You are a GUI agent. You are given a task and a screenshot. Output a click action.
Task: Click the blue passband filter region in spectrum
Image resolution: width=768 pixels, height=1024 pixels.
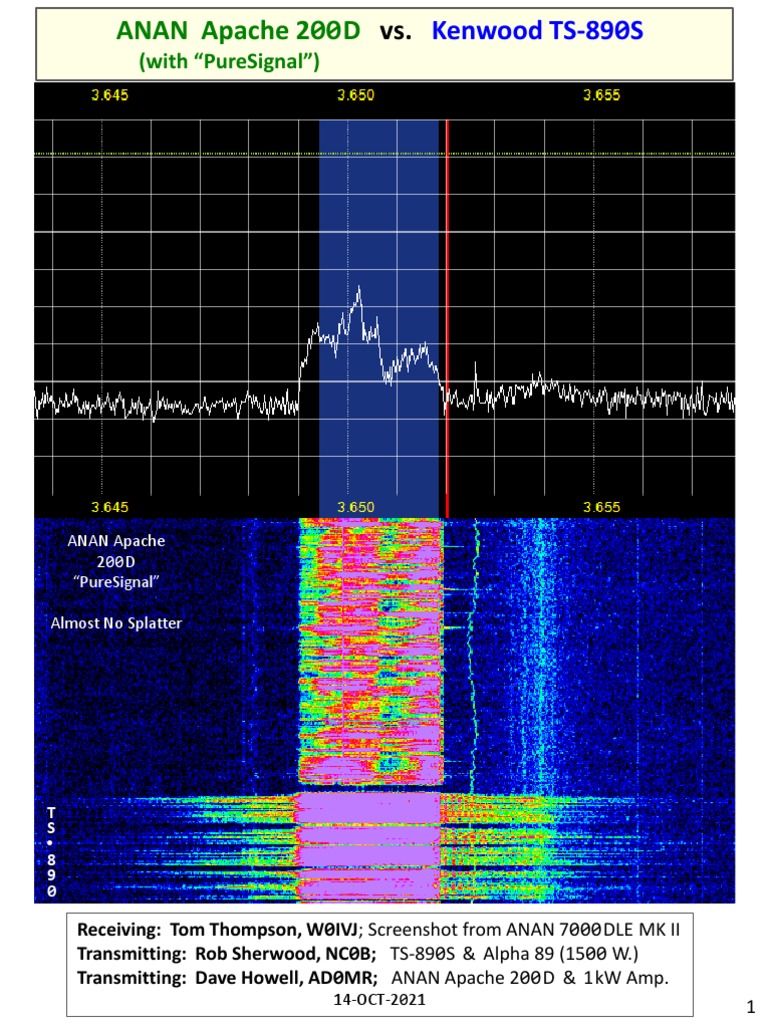pos(379,319)
